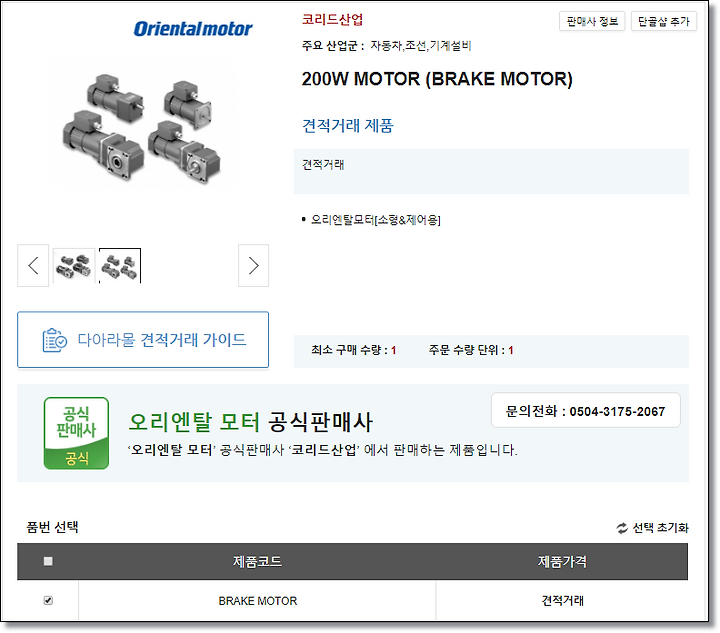The width and height of the screenshot is (720, 633).
Task: Click the clipboard icon in the guide banner
Action: [x=55, y=340]
